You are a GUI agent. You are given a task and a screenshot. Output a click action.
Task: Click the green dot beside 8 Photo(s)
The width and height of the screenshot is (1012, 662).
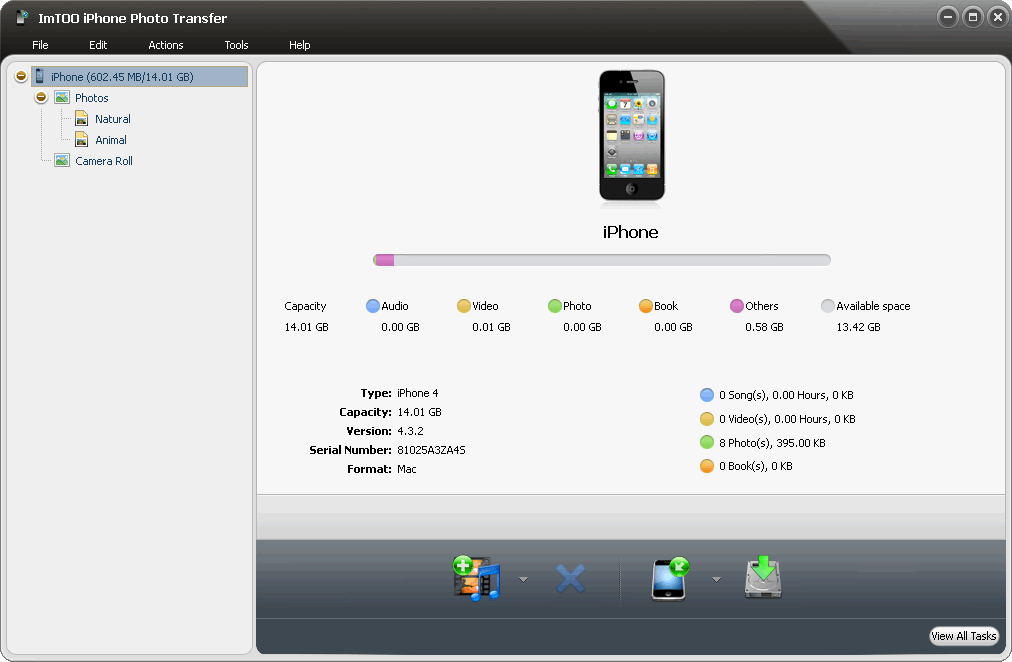(x=707, y=442)
